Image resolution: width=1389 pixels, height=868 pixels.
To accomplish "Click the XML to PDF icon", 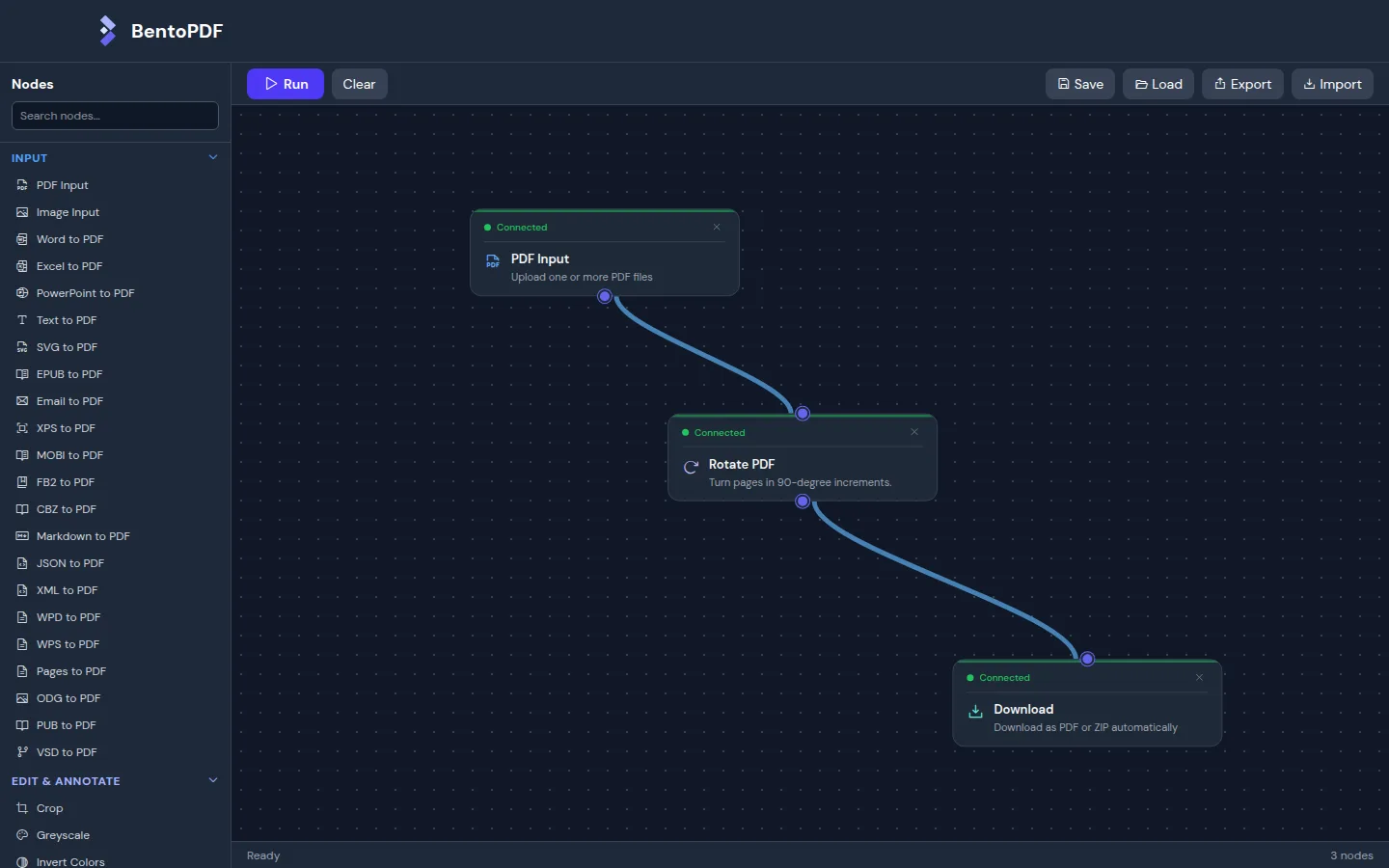I will [x=22, y=590].
